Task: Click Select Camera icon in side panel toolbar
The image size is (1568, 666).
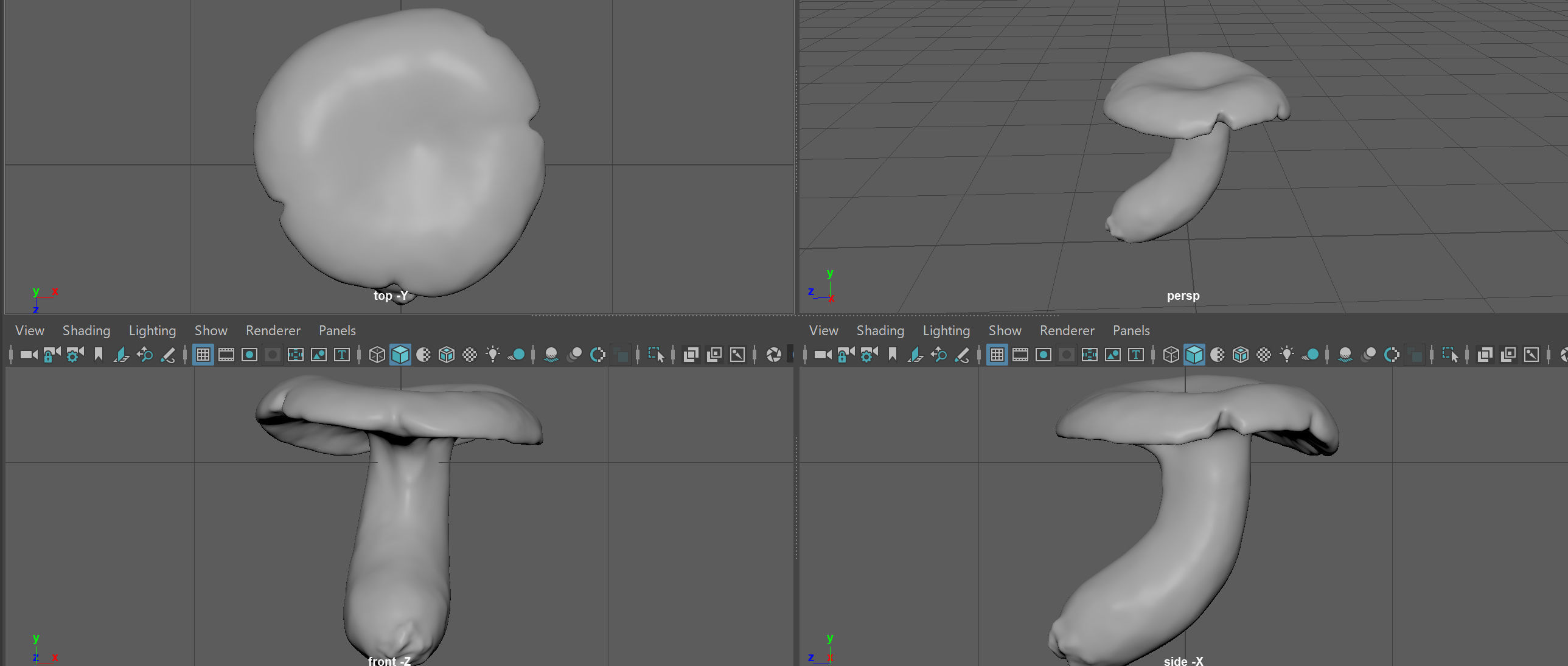Action: click(823, 355)
